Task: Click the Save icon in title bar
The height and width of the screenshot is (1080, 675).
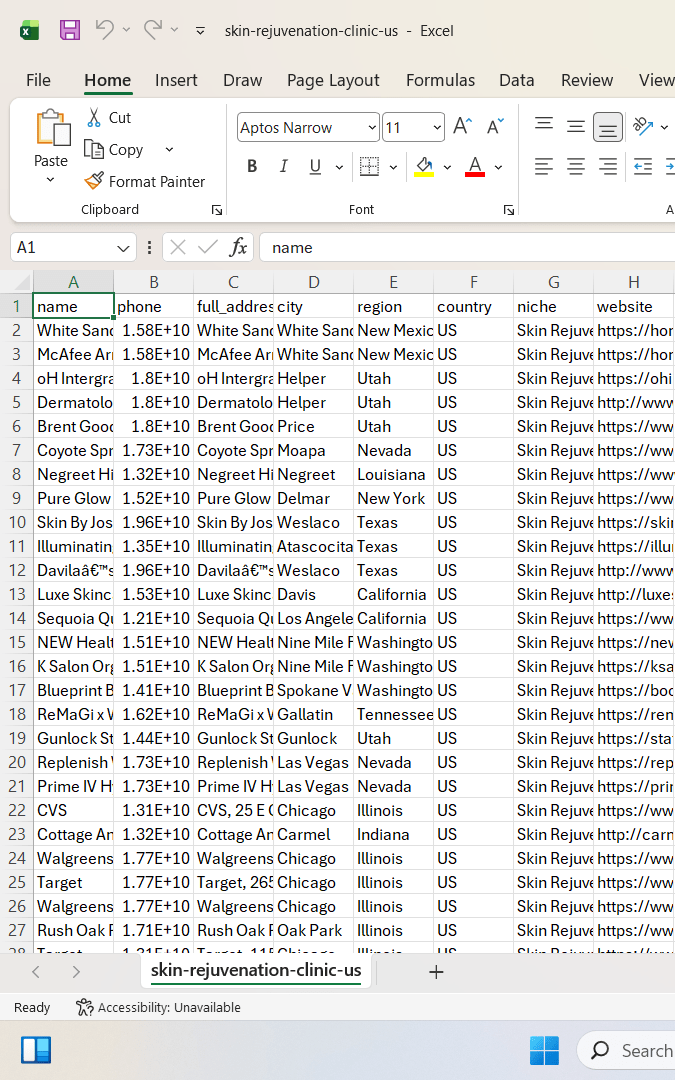Action: pos(70,30)
